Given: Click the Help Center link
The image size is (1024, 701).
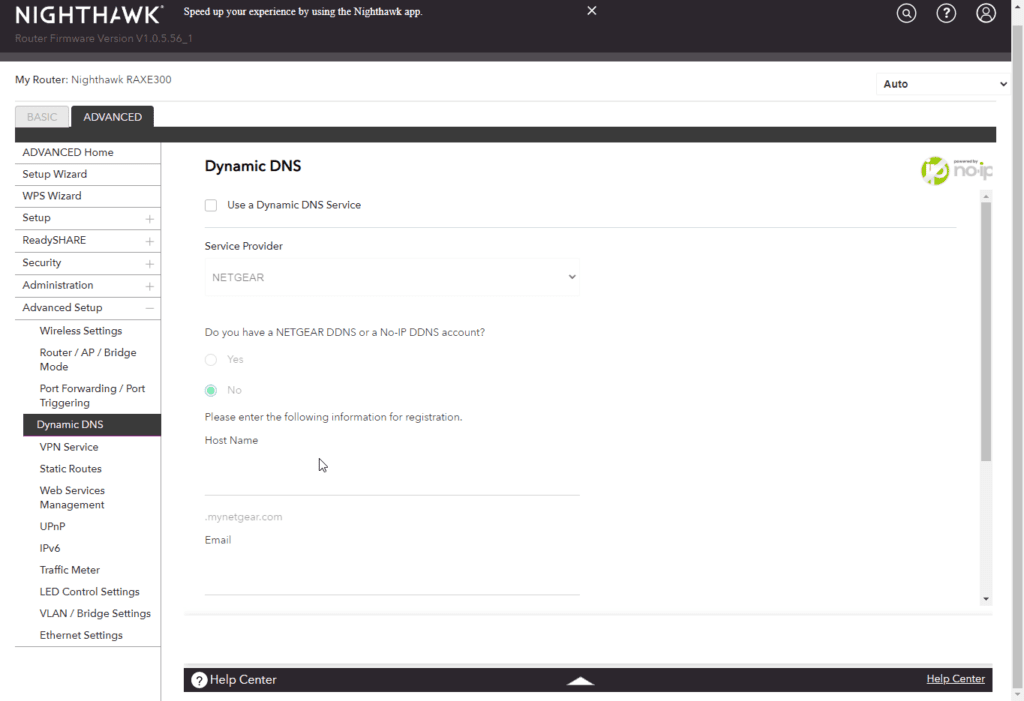Looking at the screenshot, I should point(955,679).
